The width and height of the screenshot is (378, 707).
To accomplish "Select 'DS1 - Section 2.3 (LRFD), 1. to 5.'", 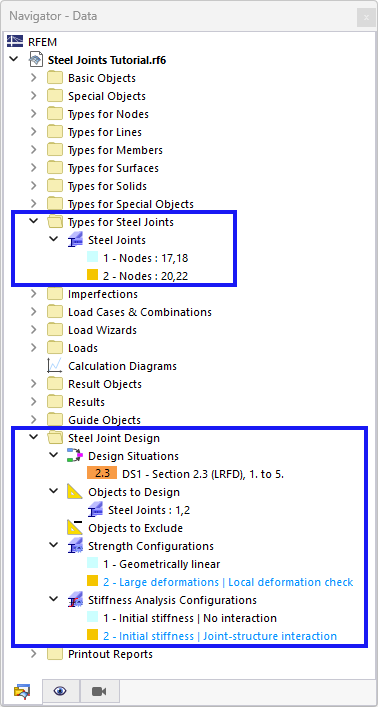I will (x=203, y=474).
